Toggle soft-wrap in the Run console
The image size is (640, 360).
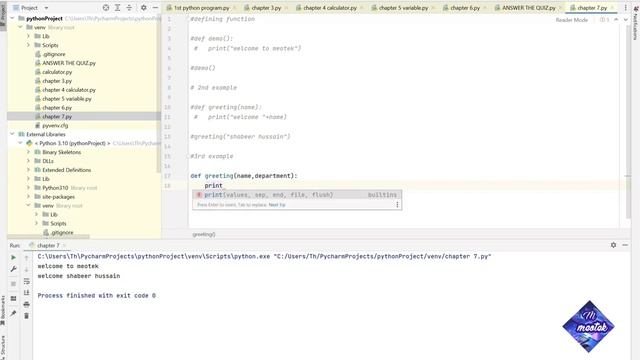click(27, 281)
